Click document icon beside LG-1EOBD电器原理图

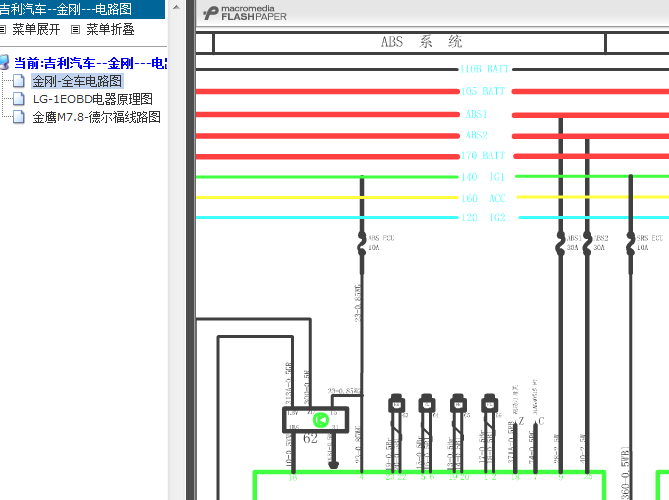click(x=20, y=99)
